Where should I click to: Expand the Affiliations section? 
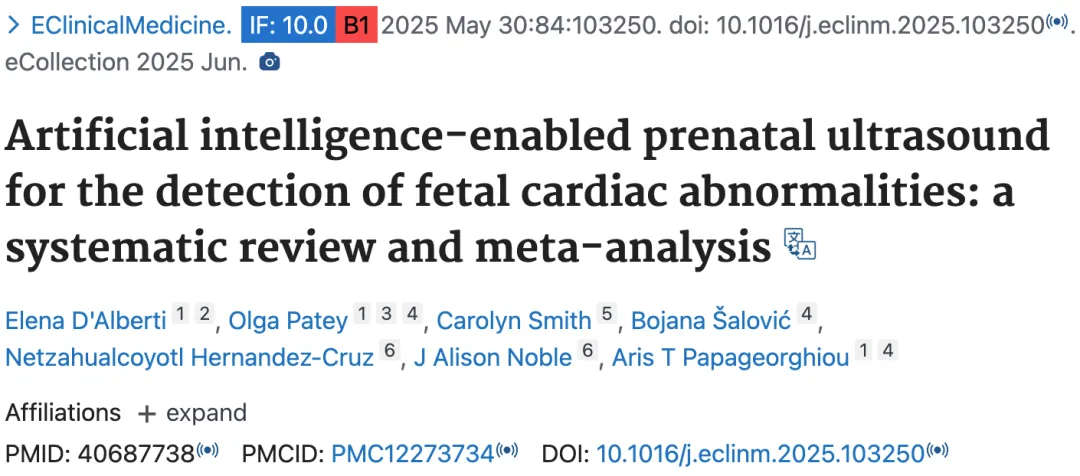(x=192, y=413)
